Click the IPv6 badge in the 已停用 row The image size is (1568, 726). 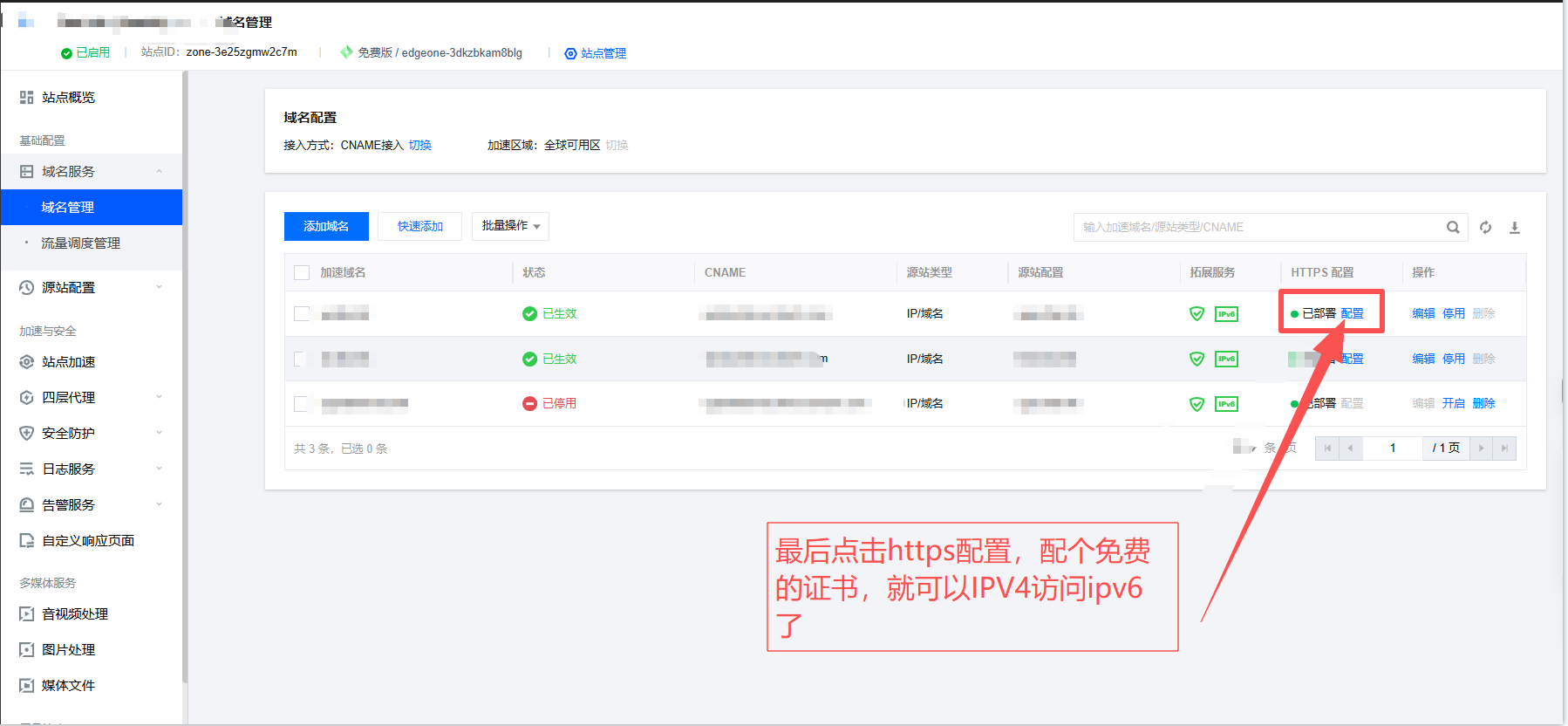[1226, 403]
